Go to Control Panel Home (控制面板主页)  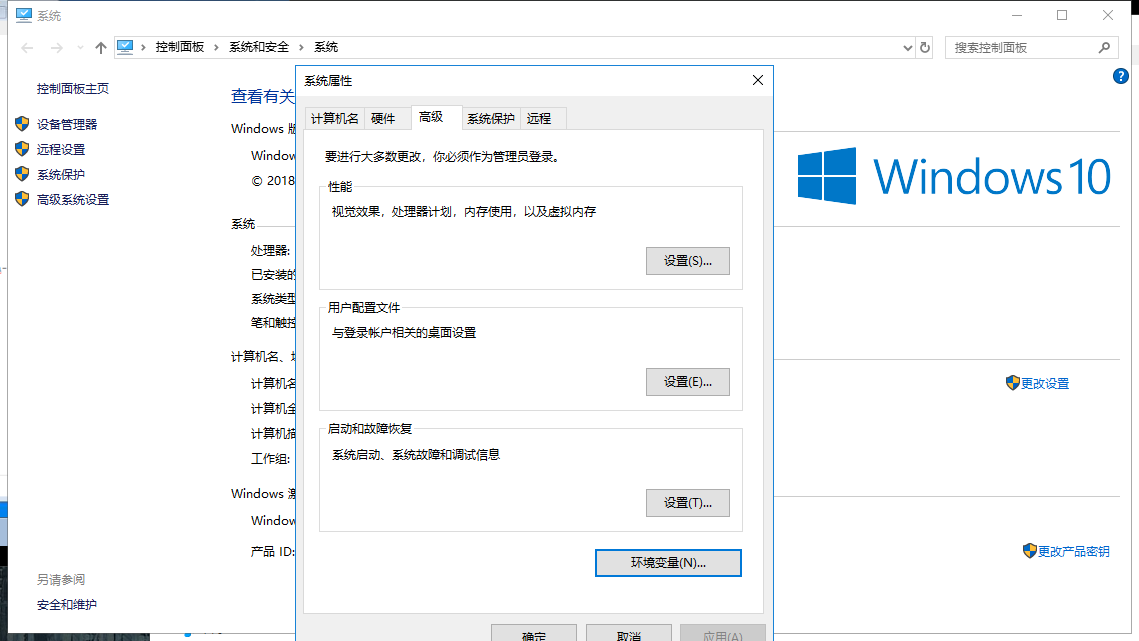click(73, 89)
